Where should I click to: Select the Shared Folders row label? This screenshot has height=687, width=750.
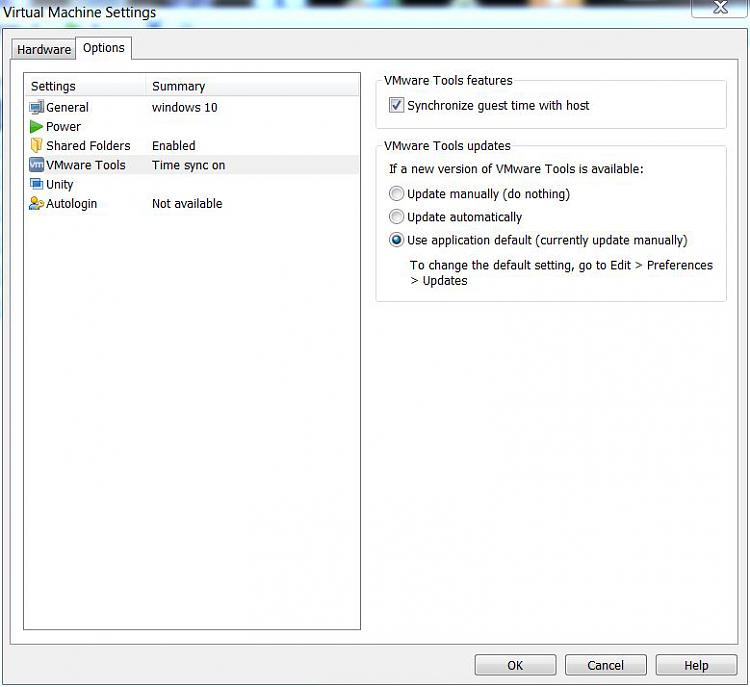click(88, 146)
